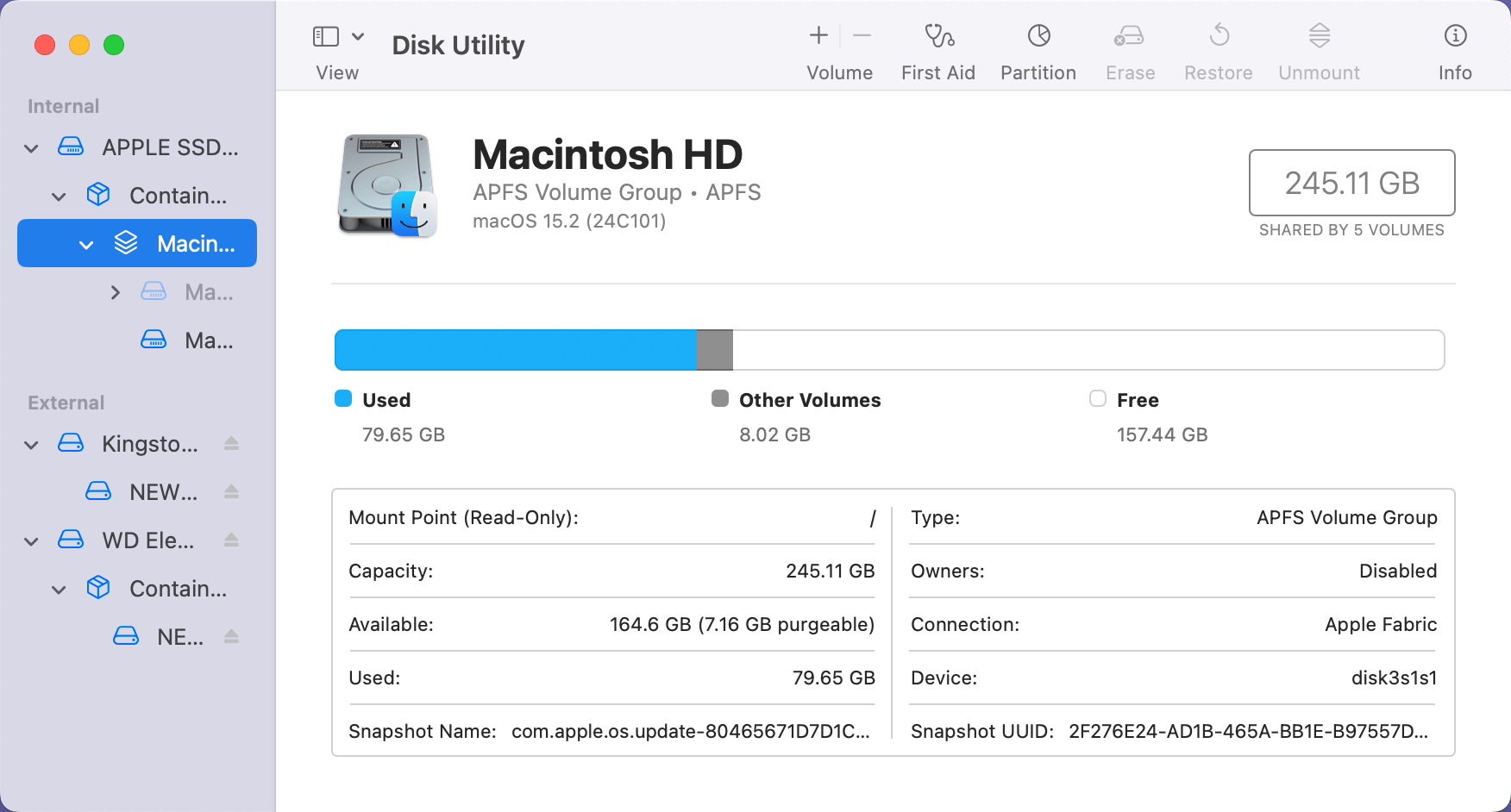Click the minus Volume icon
The image size is (1511, 812).
[862, 35]
